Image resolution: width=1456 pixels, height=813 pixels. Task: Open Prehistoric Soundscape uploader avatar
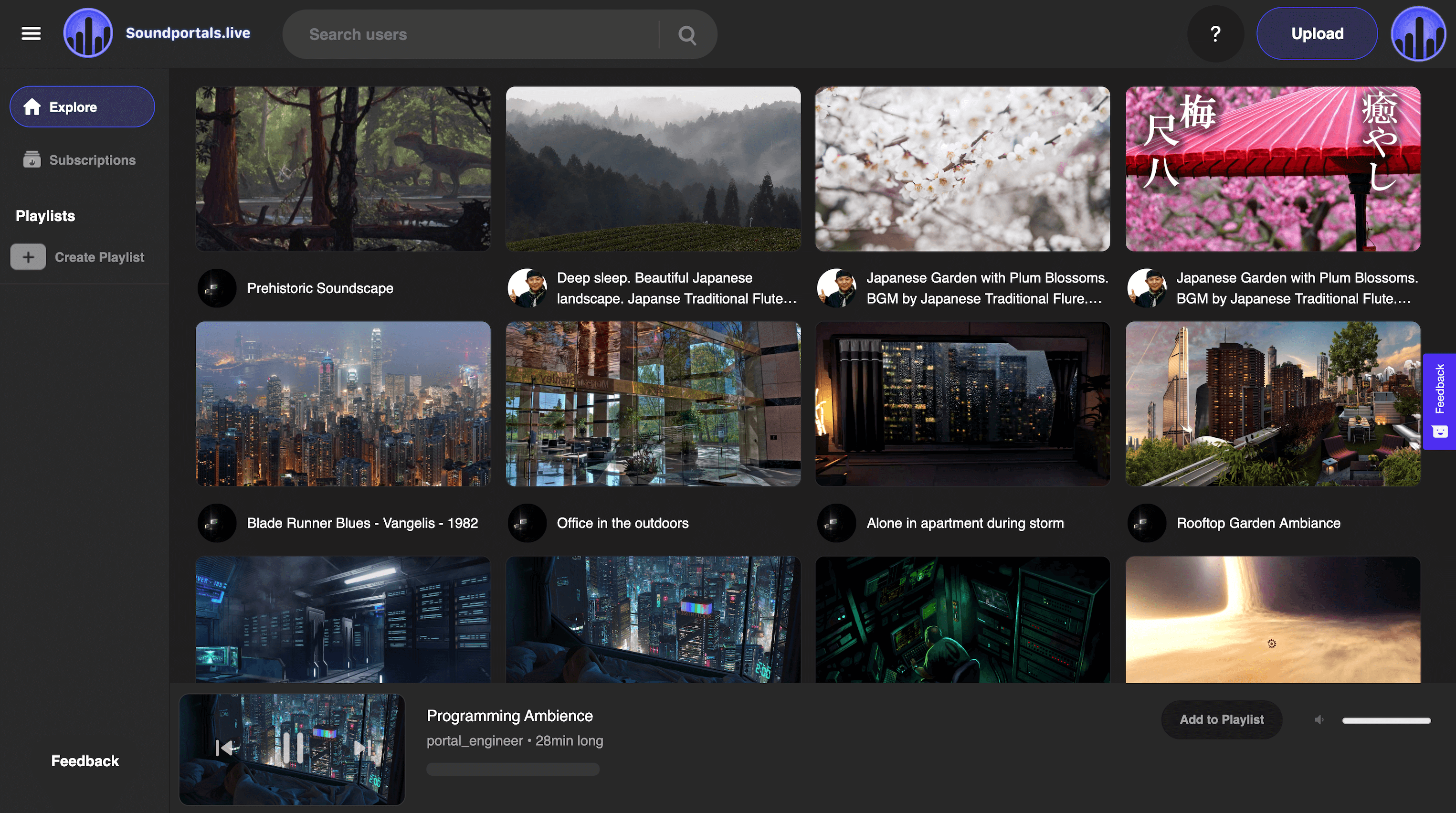[x=216, y=288]
